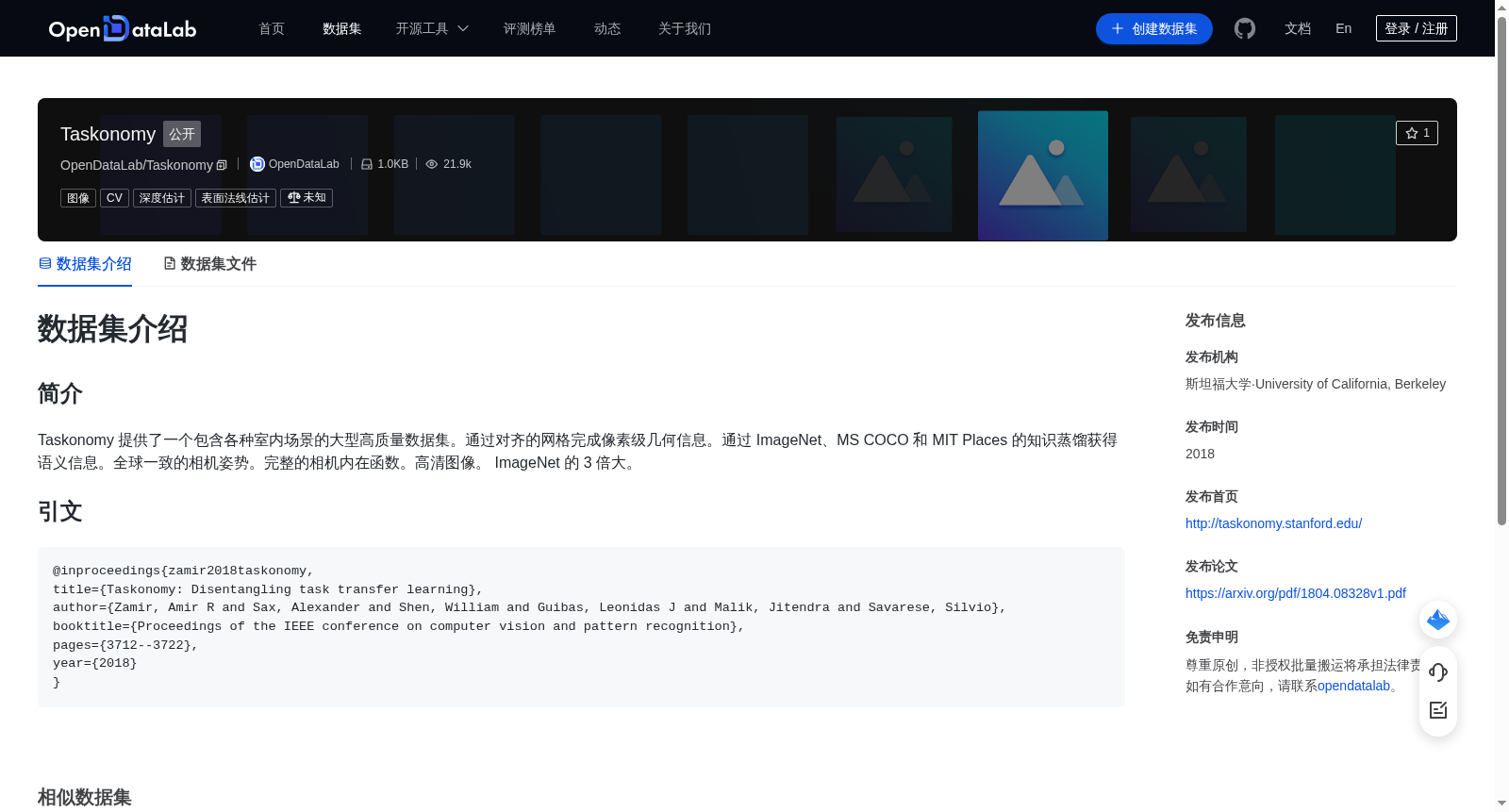Click the blue bird assistant floating icon
Viewport: 1509px width, 812px height.
tap(1438, 620)
